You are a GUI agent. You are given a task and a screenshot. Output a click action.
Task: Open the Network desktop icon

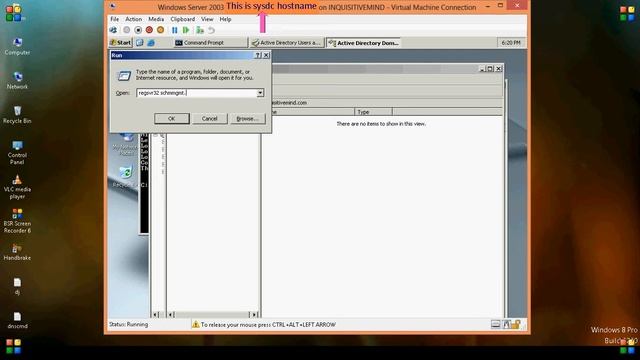17,80
